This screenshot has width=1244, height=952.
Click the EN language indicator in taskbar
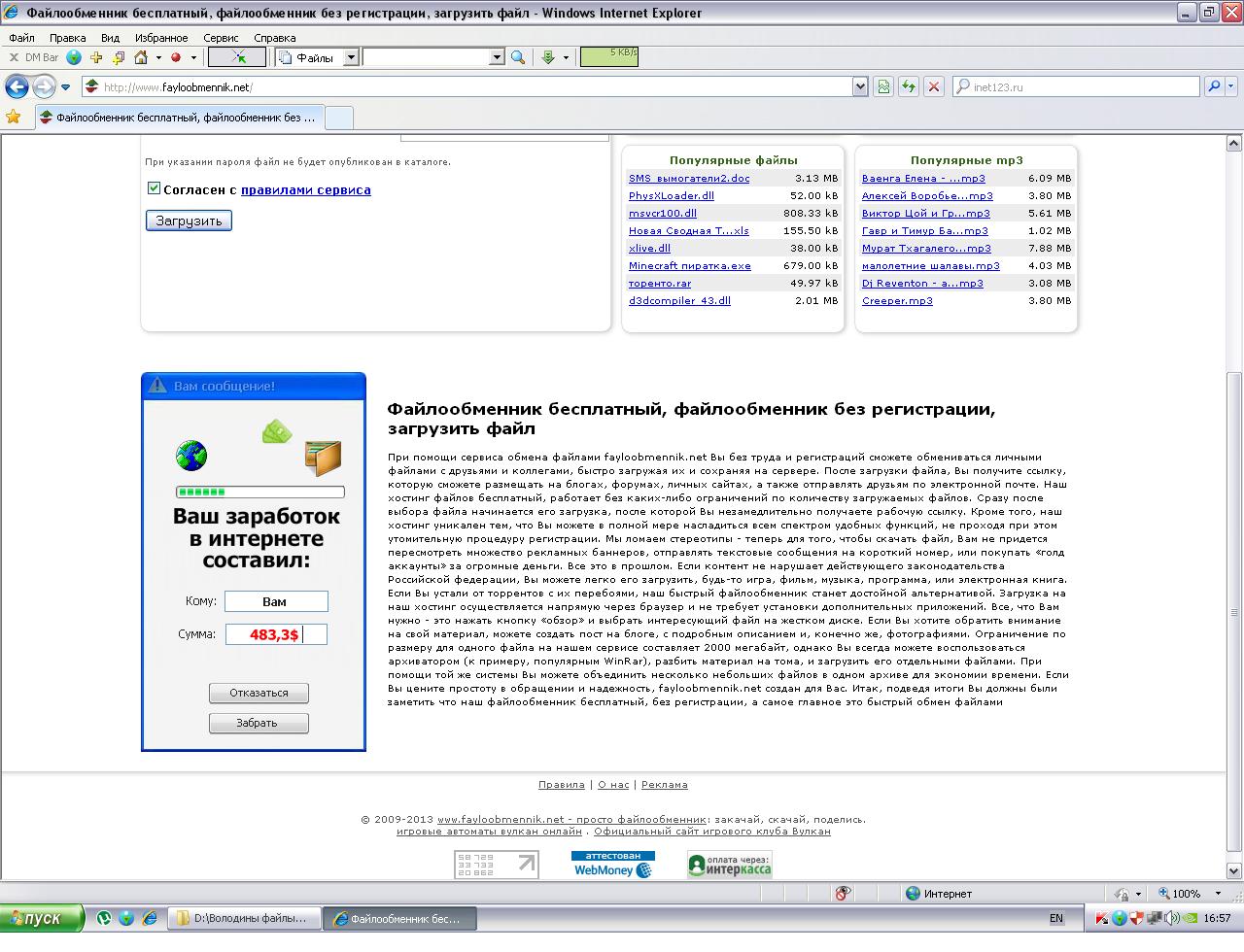tap(1055, 918)
